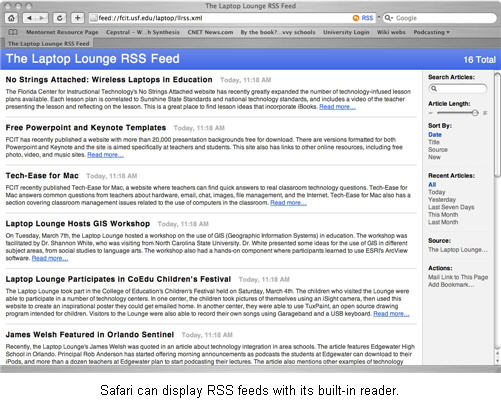Filter articles to This Month
The width and height of the screenshot is (501, 407).
coord(443,215)
